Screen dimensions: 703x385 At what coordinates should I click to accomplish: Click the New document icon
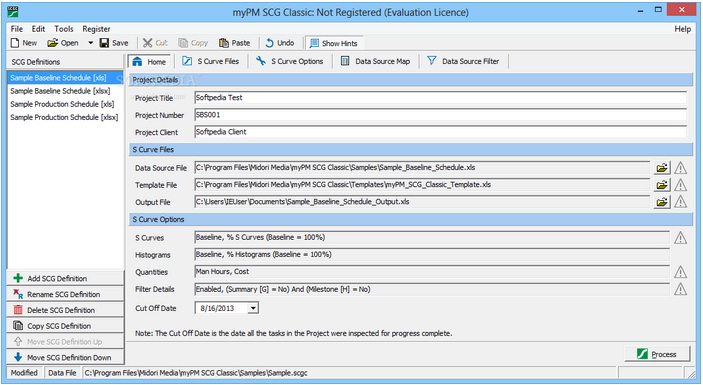(15, 43)
